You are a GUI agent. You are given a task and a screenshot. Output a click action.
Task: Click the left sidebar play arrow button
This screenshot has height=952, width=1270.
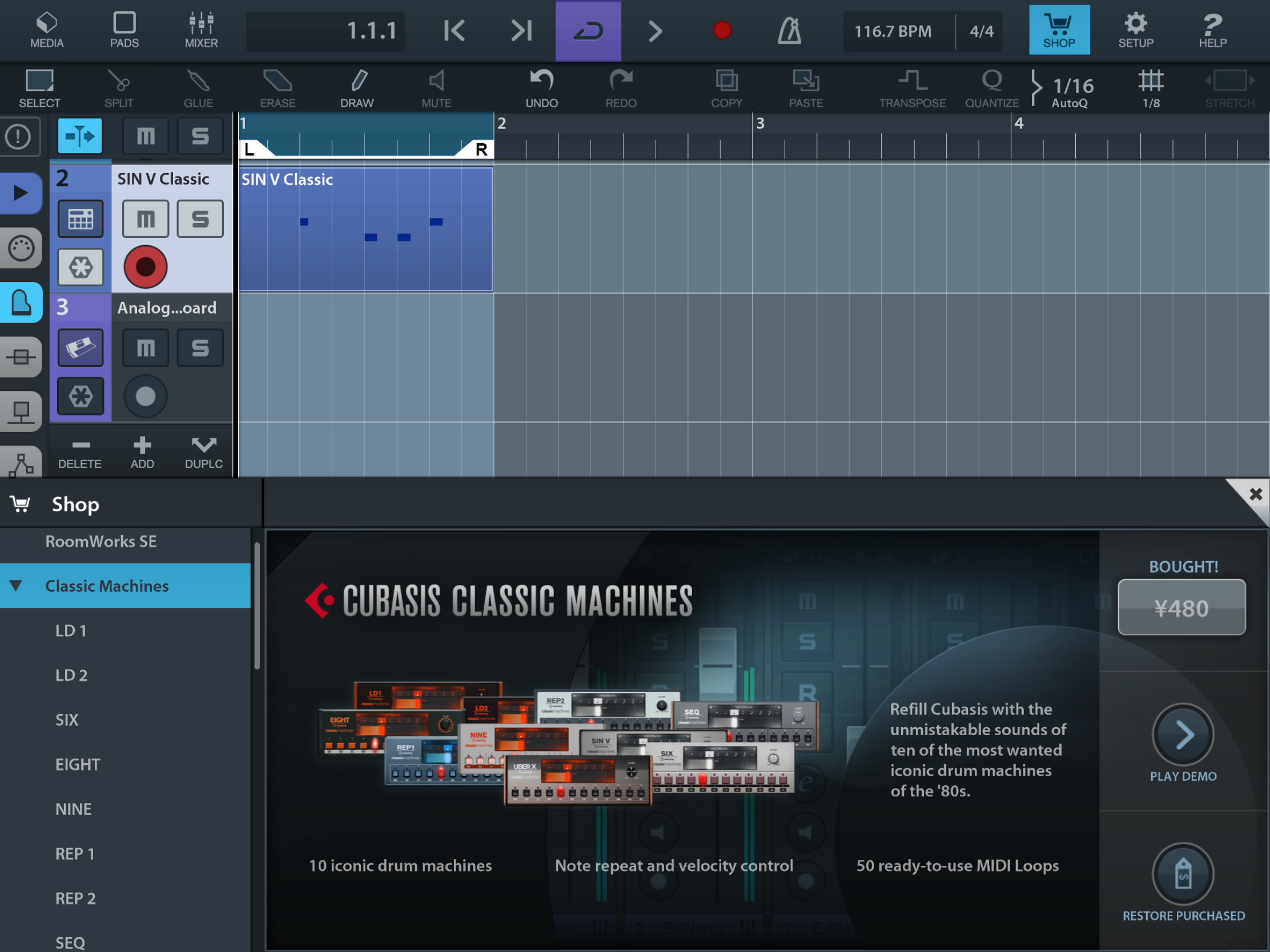(x=20, y=192)
